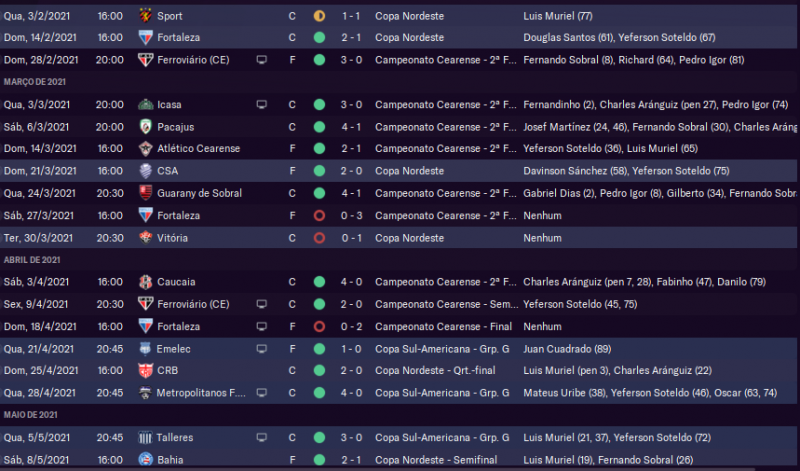
Task: Click scorer Juan Cuadrado (89)
Action: (x=564, y=349)
